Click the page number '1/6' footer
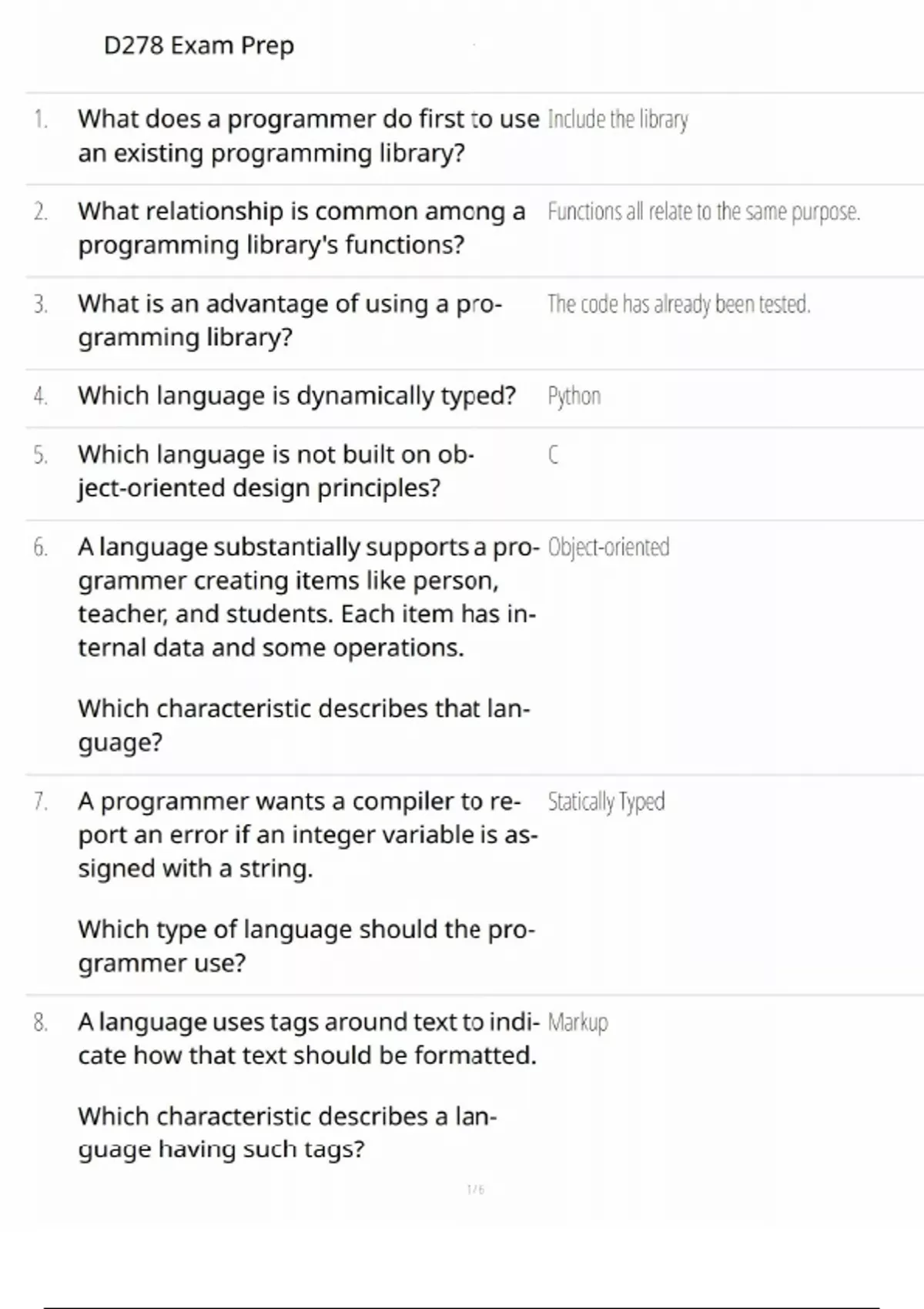Viewport: 924px width, 1309px height. [476, 1190]
